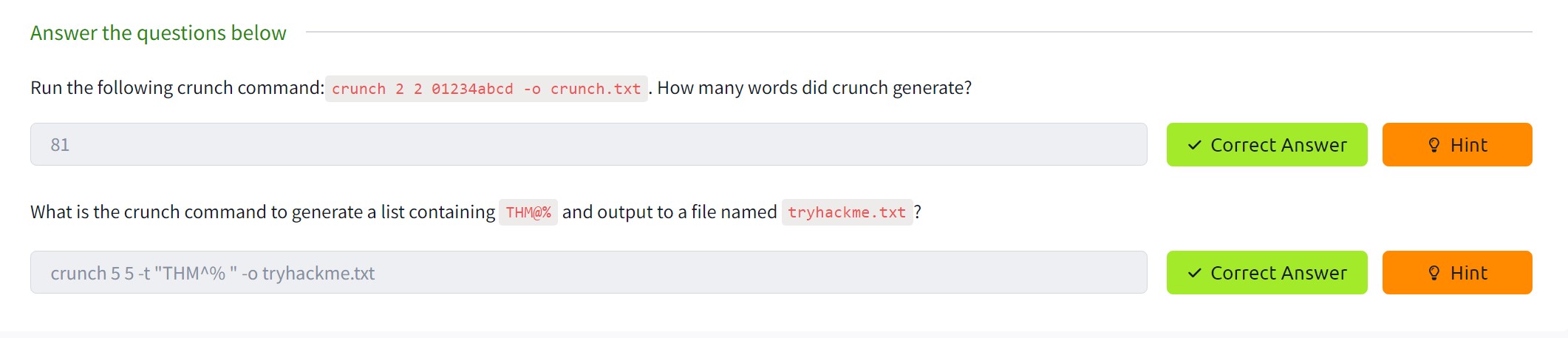The width and height of the screenshot is (1568, 338).
Task: Click the 'How many words did crunch generate?' text
Action: tap(814, 88)
